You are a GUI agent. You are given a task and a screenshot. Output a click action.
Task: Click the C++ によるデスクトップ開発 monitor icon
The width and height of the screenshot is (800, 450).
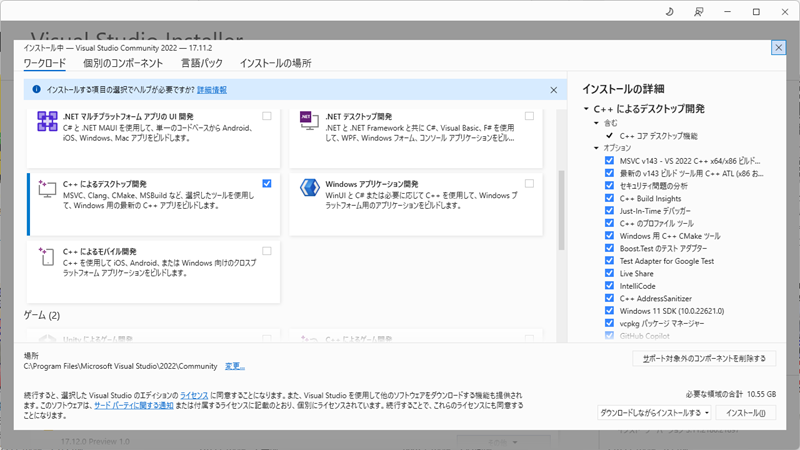coord(47,190)
